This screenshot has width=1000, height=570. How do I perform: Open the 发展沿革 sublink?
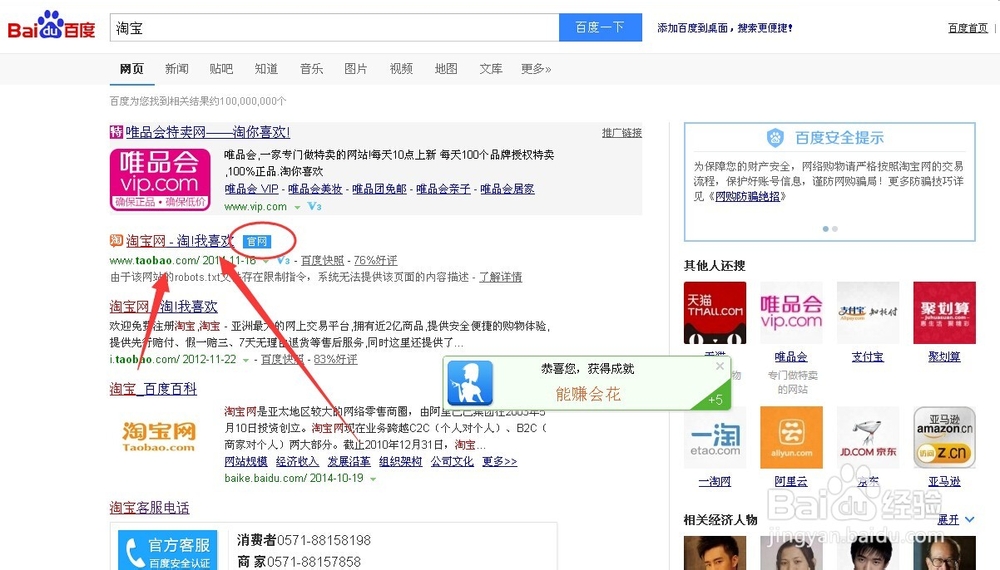click(349, 461)
